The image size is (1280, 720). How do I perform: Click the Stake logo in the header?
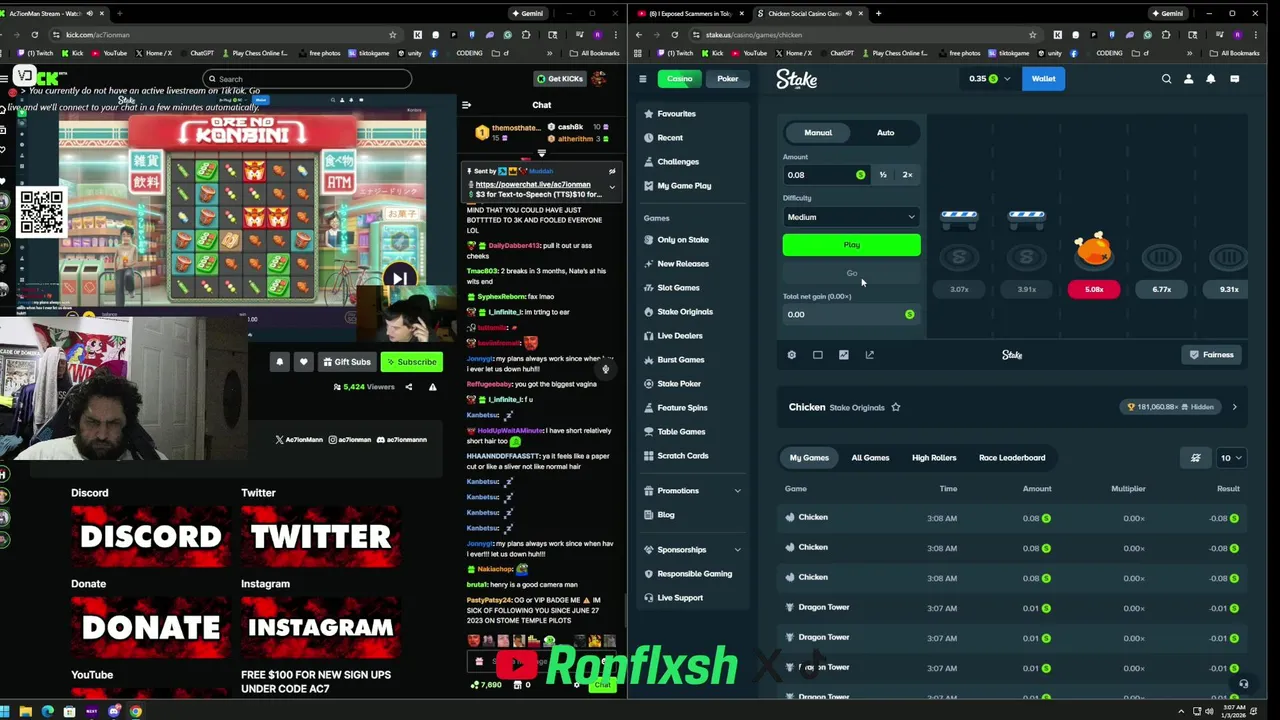pos(797,79)
